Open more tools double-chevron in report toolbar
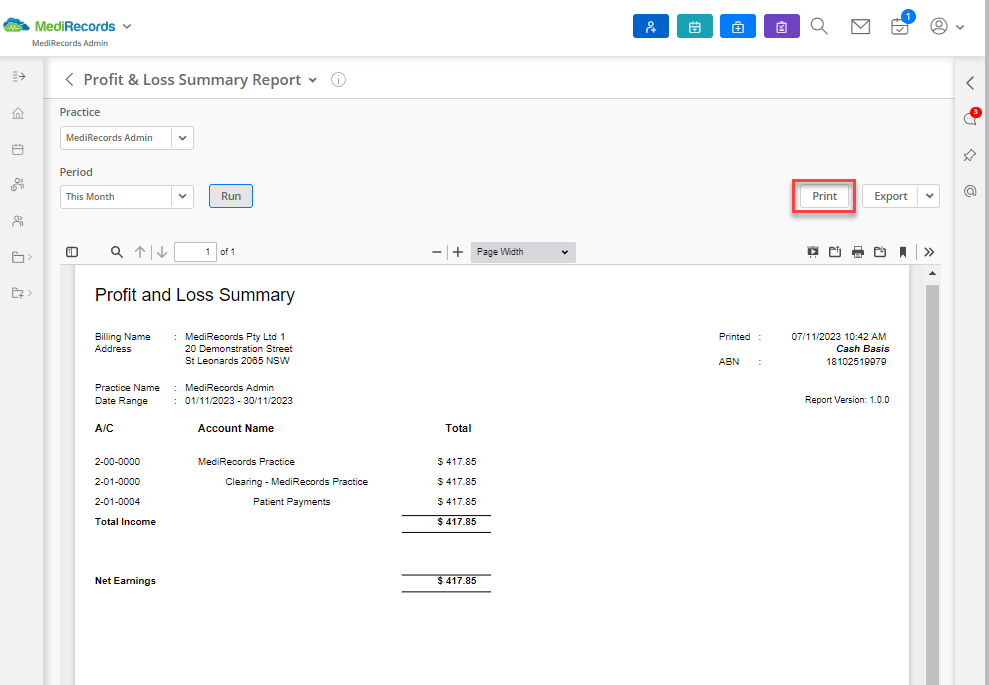 click(929, 252)
